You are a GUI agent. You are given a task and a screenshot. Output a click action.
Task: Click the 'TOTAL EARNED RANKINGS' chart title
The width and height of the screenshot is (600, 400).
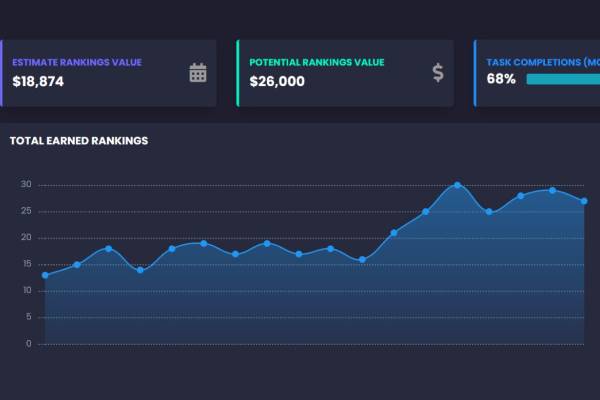[79, 140]
